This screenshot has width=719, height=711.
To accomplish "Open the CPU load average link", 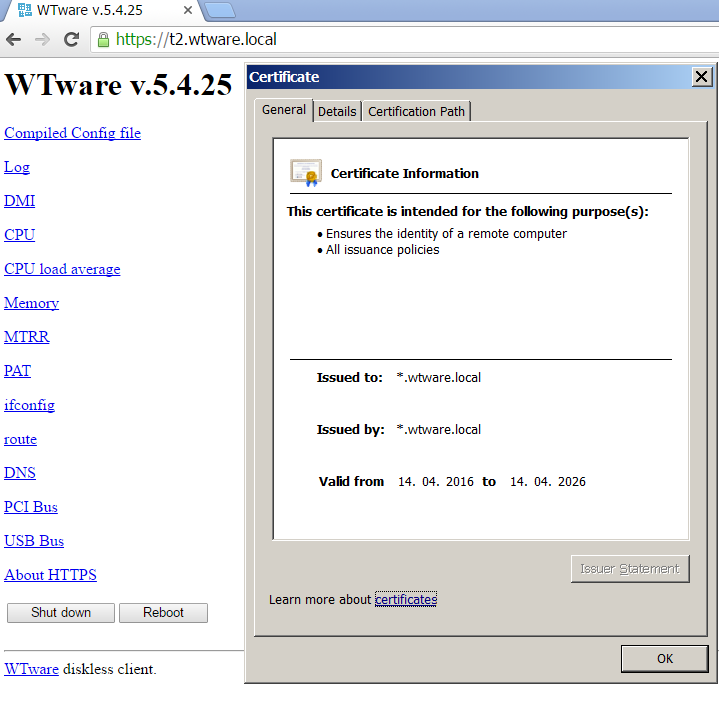I will point(62,269).
